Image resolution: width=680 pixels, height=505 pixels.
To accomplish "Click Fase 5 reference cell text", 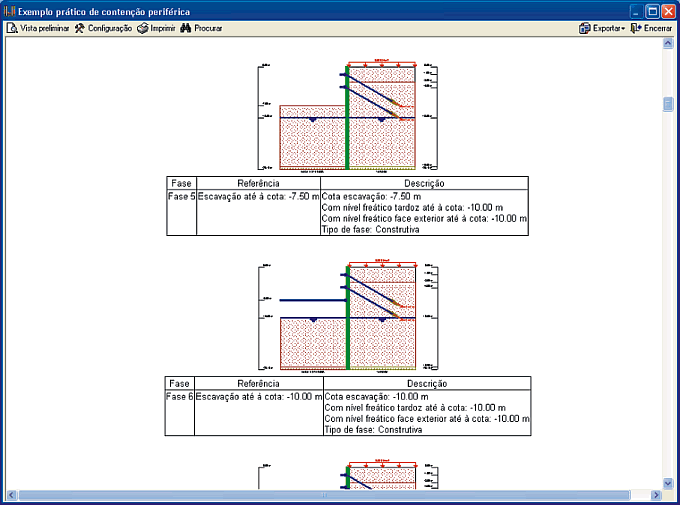I will [x=258, y=196].
